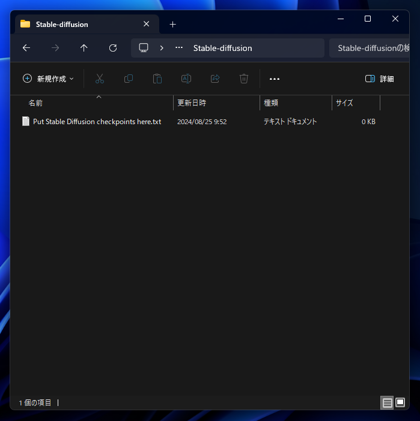
Task: Click the This PC monitor icon in address bar
Action: (144, 48)
